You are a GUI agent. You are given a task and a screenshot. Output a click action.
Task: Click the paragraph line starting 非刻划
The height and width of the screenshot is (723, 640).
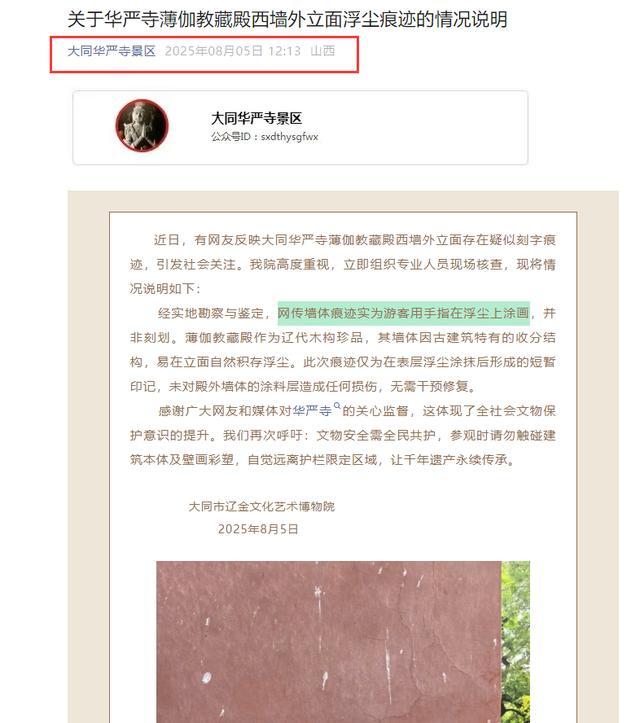tap(343, 338)
